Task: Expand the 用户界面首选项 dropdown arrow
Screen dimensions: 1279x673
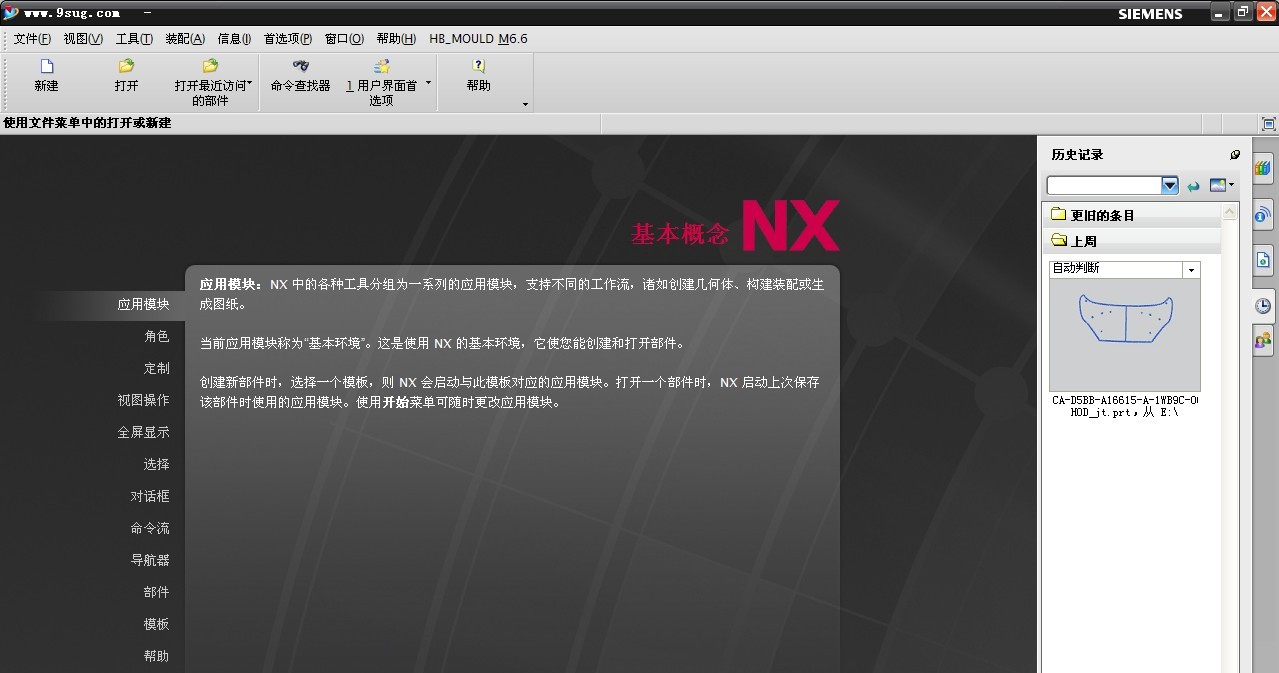Action: [x=428, y=84]
